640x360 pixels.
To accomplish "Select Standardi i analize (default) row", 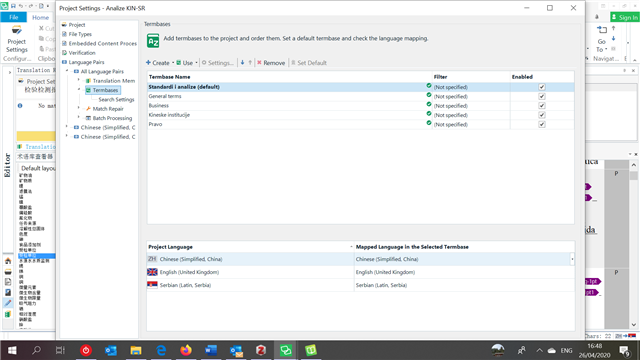I will coord(360,87).
